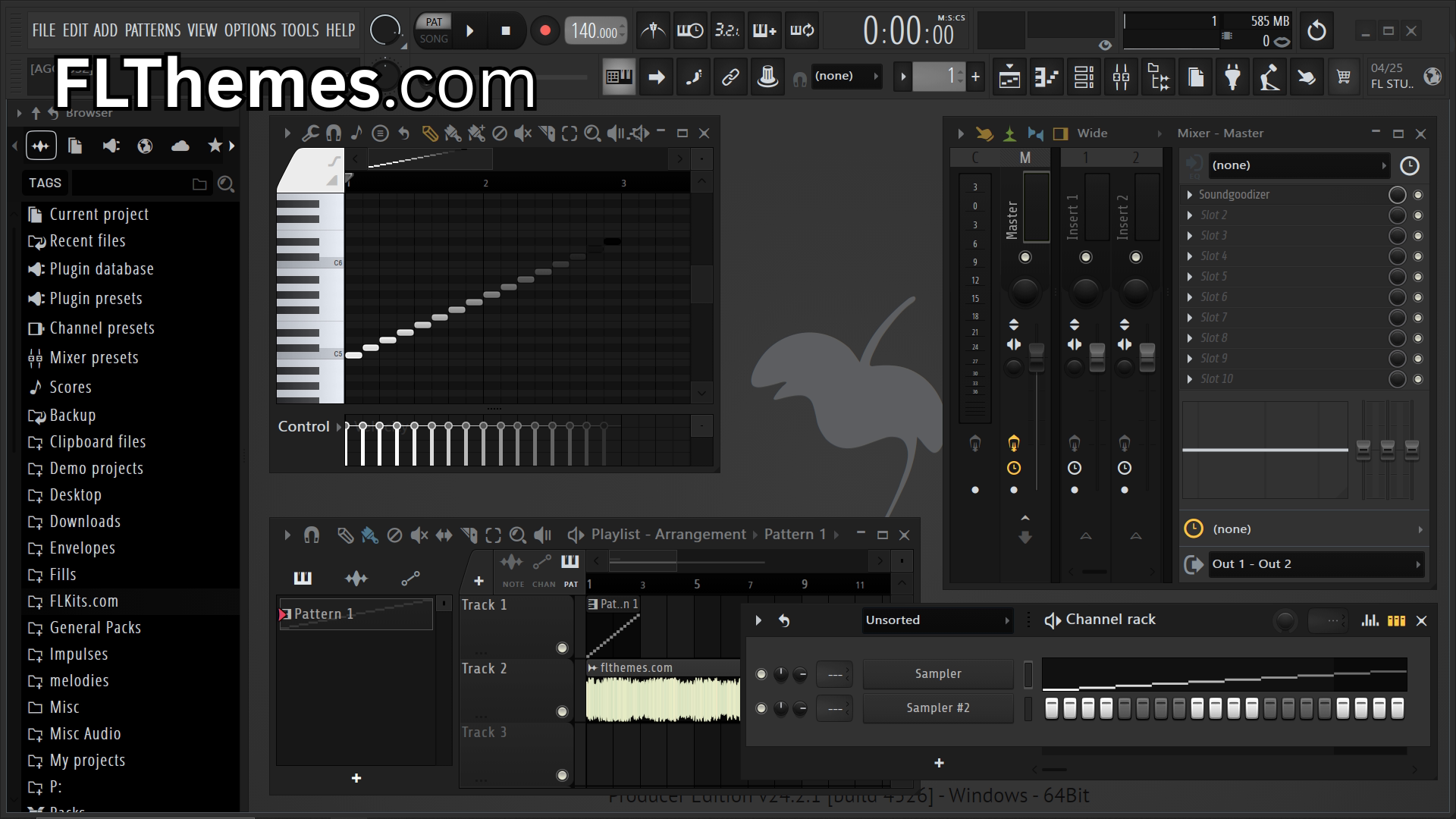Toggle the metronome icon
This screenshot has height=819, width=1456.
tap(653, 31)
